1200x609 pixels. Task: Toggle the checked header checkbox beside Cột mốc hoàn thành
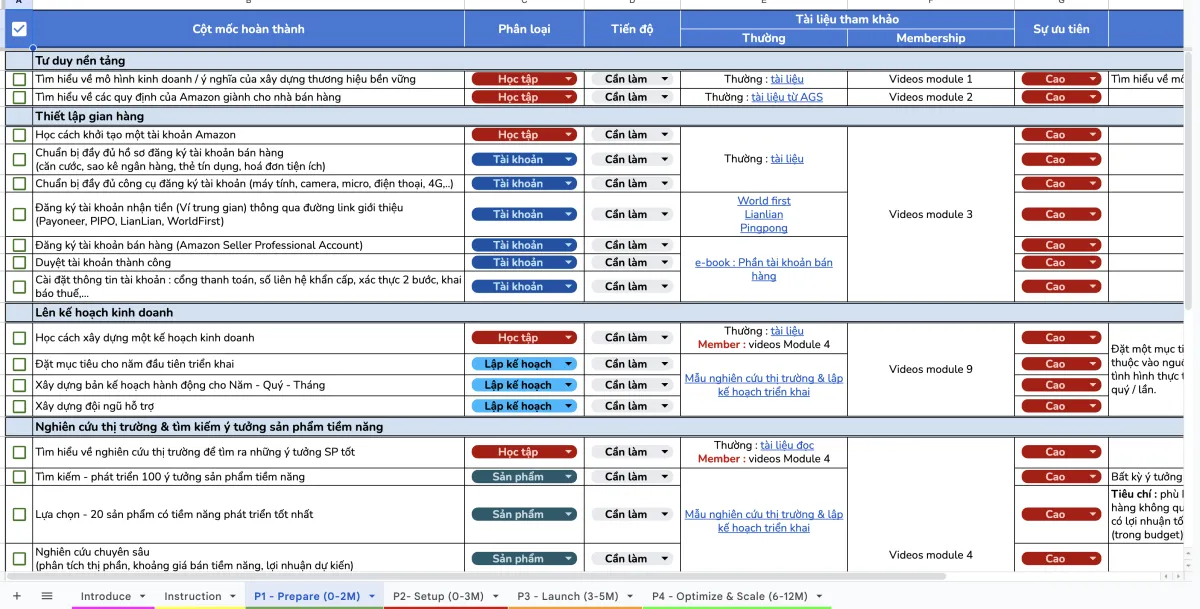tap(19, 29)
